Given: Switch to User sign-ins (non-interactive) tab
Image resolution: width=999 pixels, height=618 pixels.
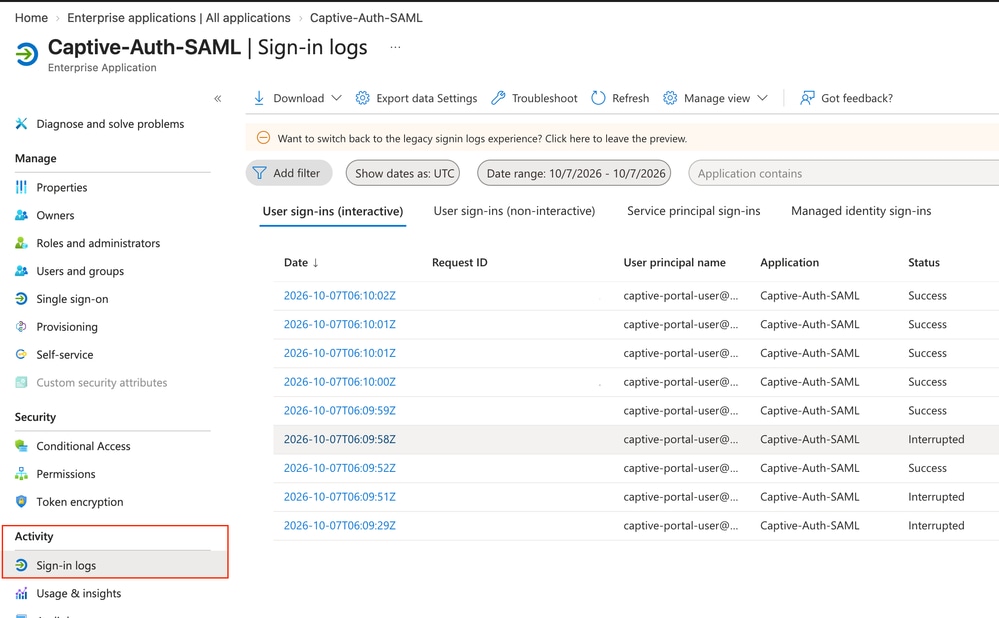Looking at the screenshot, I should click(x=514, y=211).
